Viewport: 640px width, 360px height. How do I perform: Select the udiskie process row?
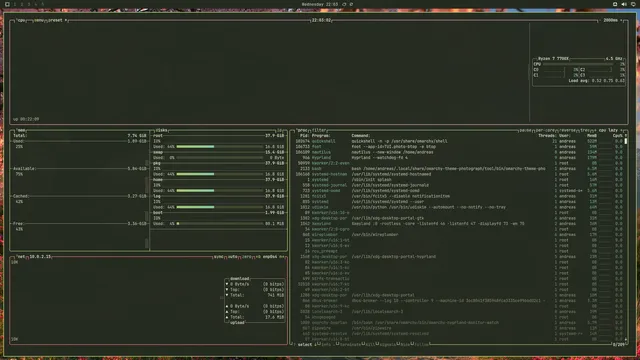point(458,207)
